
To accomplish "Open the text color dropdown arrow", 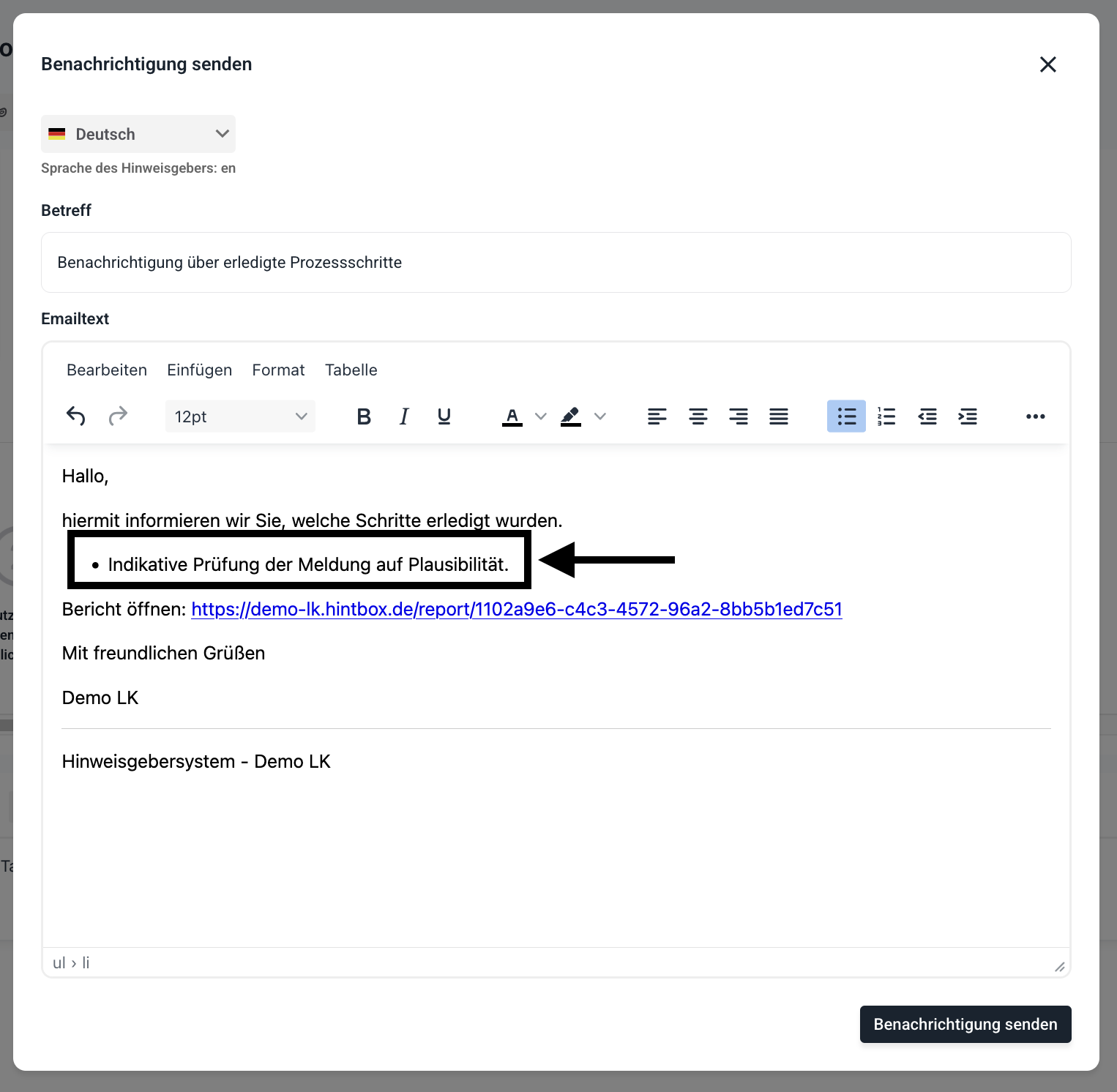I will tap(541, 416).
